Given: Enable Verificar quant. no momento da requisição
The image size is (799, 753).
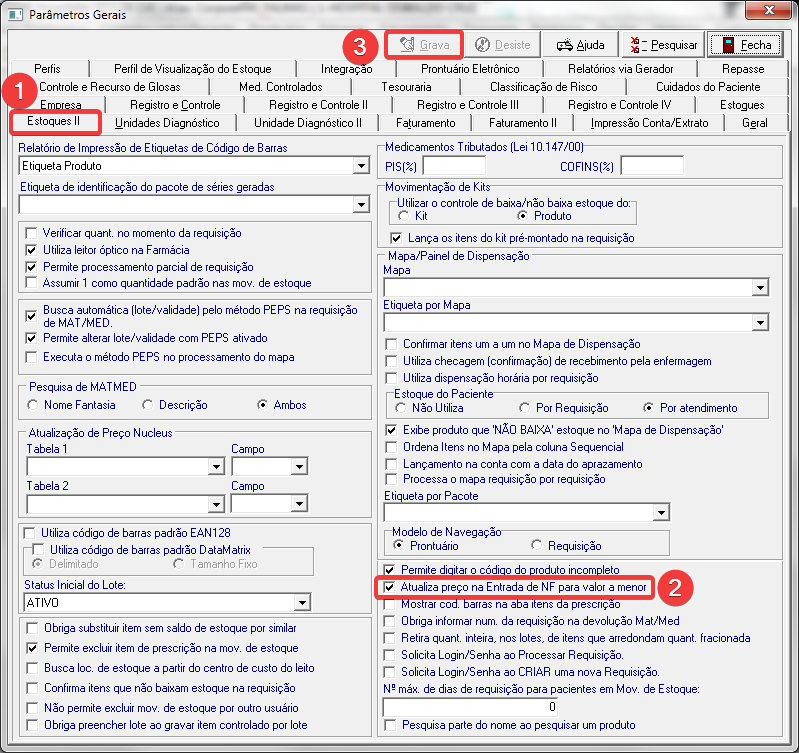Looking at the screenshot, I should pos(31,233).
